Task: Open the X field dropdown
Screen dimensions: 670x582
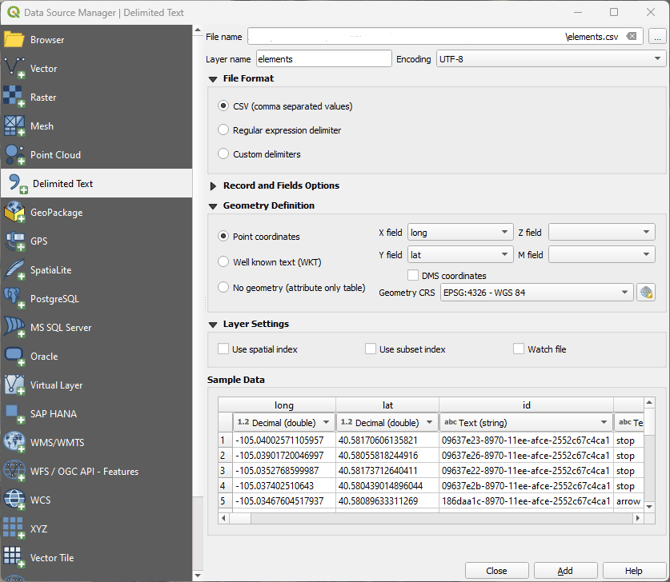Action: coord(460,232)
